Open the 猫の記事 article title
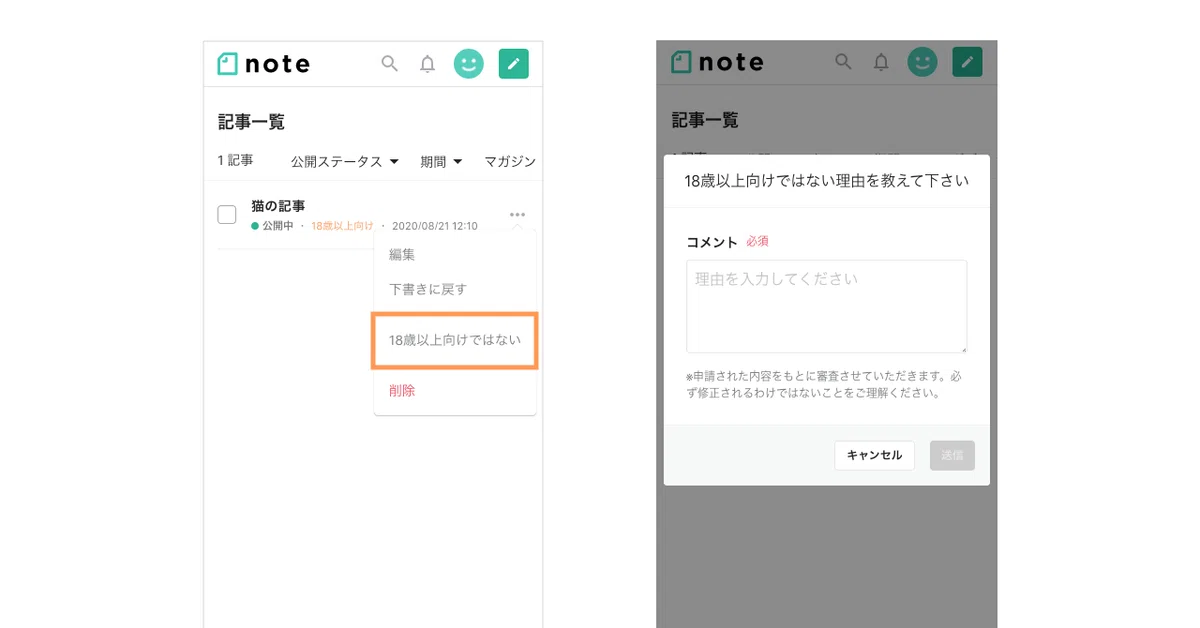 278,206
